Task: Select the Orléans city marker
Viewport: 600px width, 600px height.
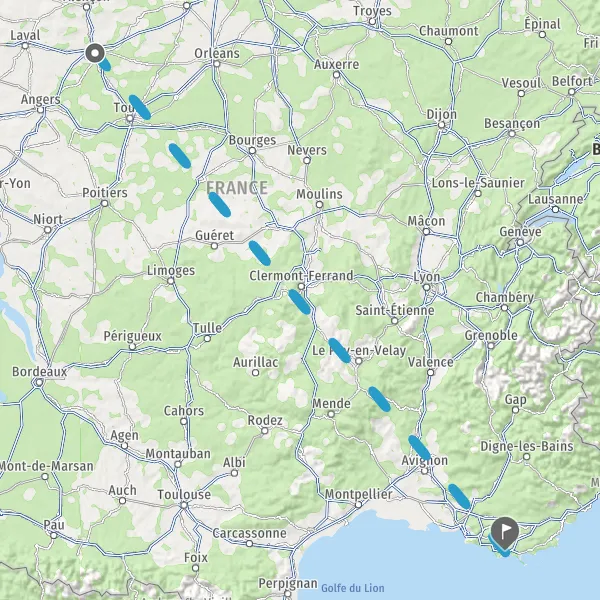Action: tap(217, 64)
